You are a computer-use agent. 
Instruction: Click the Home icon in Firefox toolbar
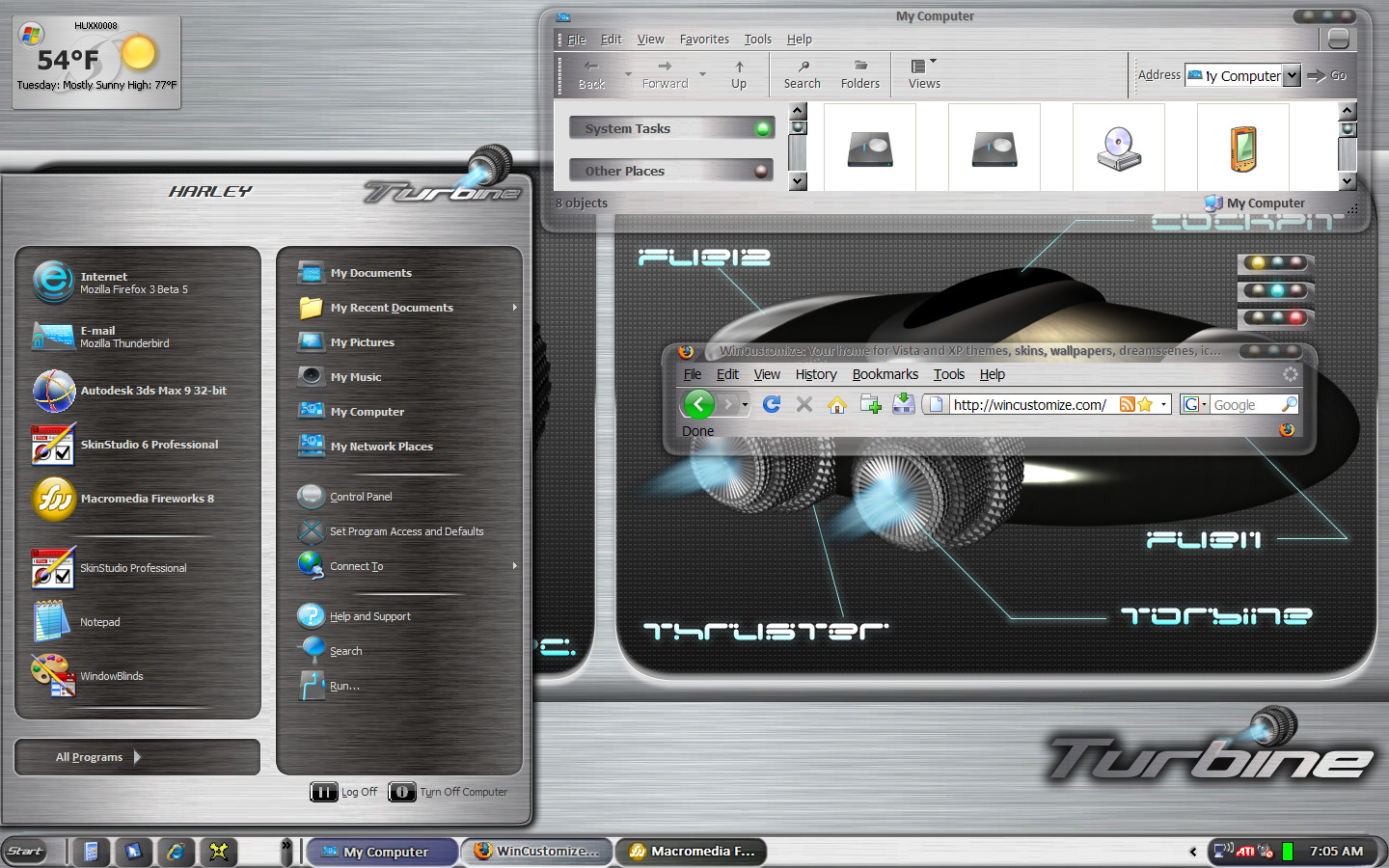point(837,404)
